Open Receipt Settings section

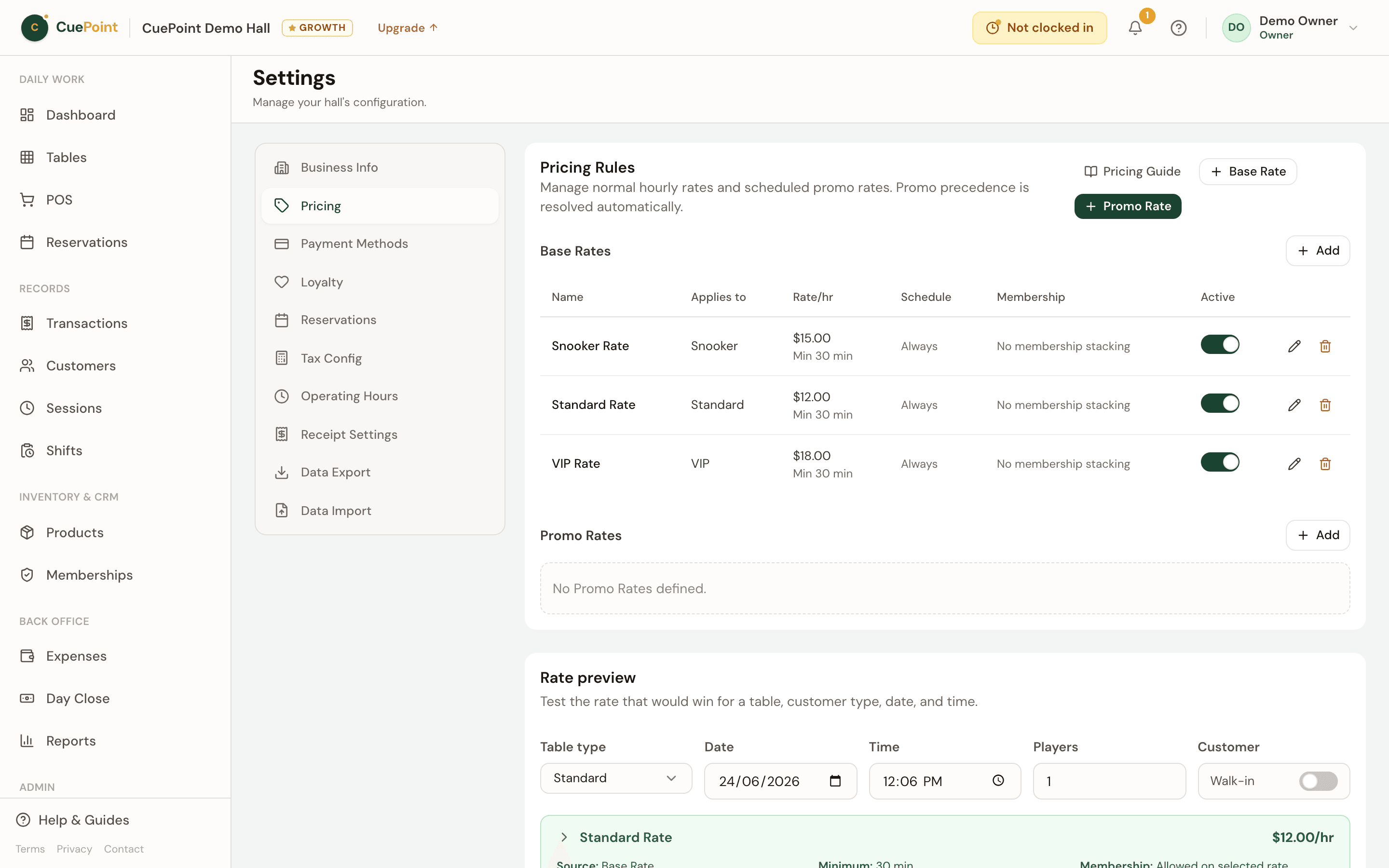tap(380, 434)
